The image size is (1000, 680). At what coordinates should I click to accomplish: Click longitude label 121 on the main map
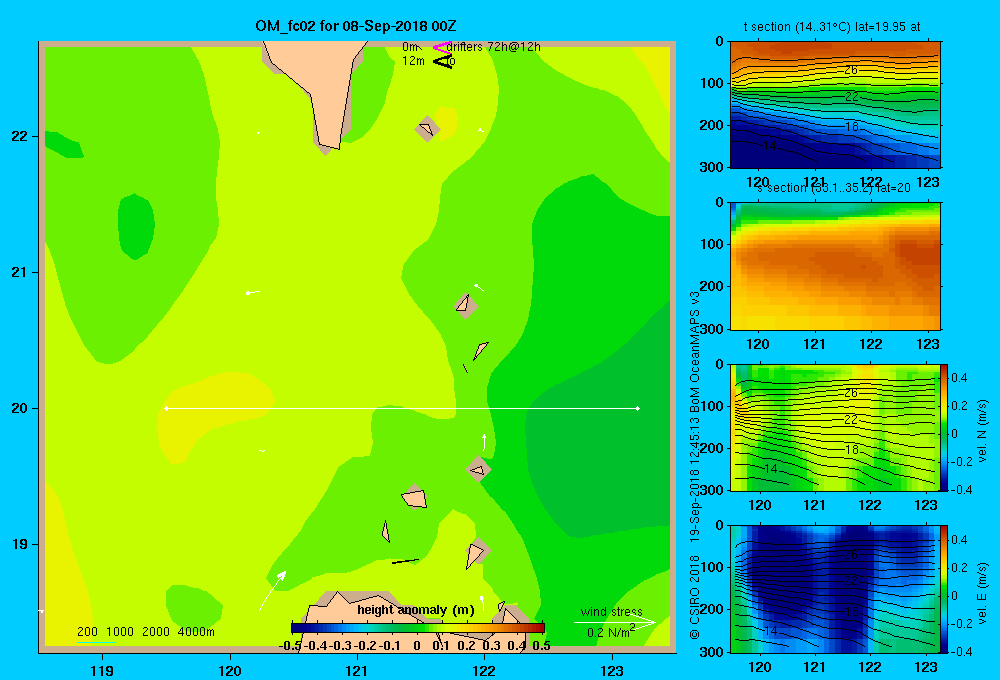357,670
